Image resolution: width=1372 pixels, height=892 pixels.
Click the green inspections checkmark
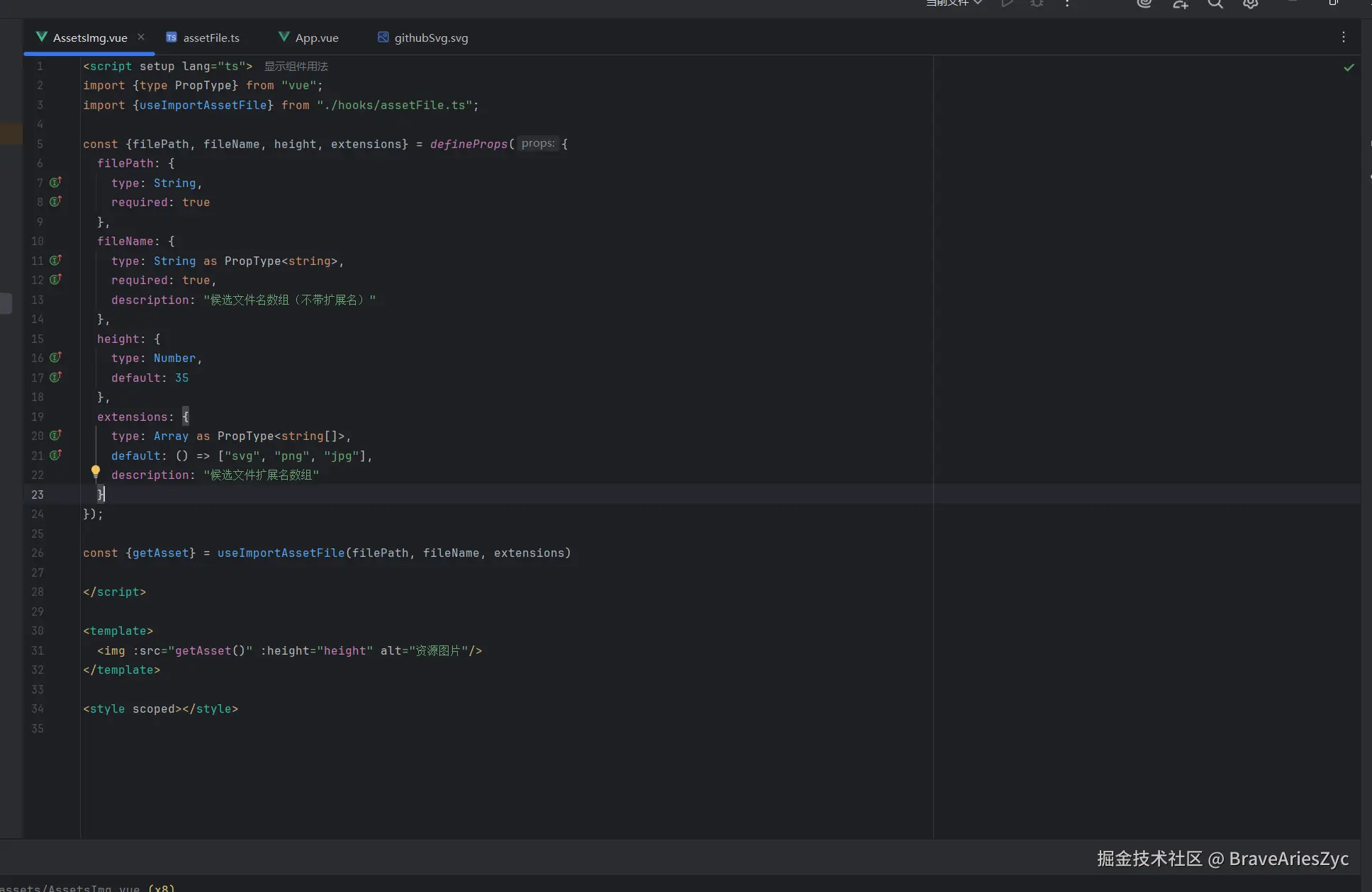[x=1349, y=67]
